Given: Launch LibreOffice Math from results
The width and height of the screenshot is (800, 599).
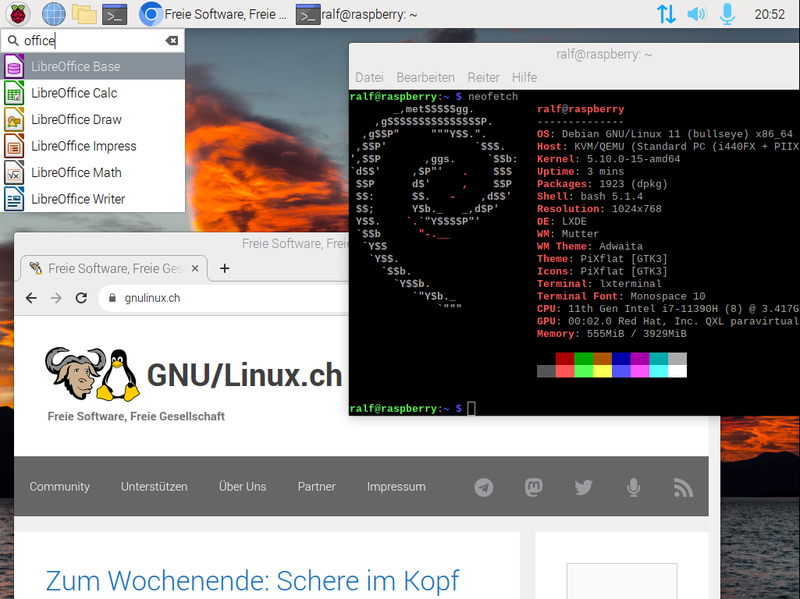Looking at the screenshot, I should tap(92, 172).
